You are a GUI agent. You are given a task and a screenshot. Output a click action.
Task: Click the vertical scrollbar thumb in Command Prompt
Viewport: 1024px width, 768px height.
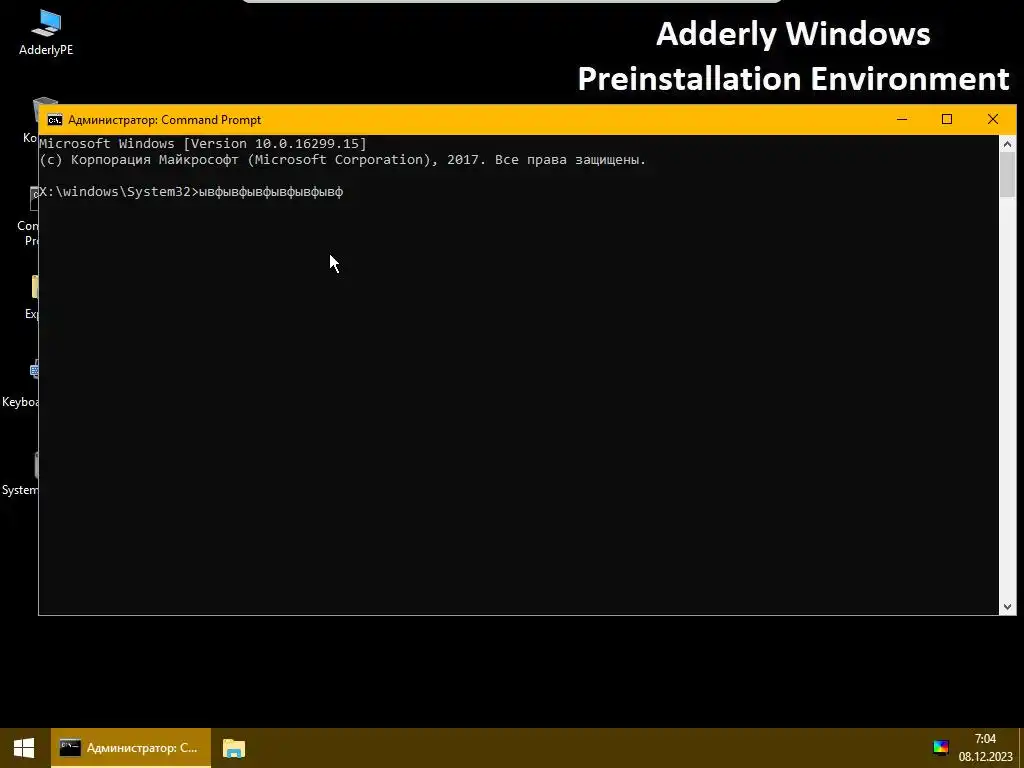1007,174
